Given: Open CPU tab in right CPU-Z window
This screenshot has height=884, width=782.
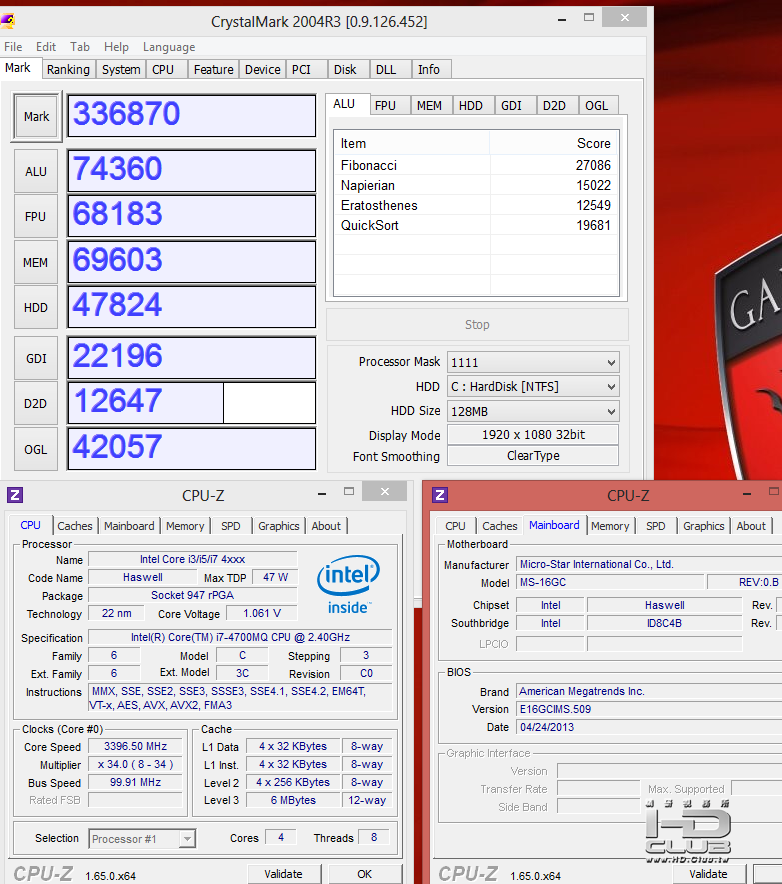Looking at the screenshot, I should pyautogui.click(x=456, y=526).
